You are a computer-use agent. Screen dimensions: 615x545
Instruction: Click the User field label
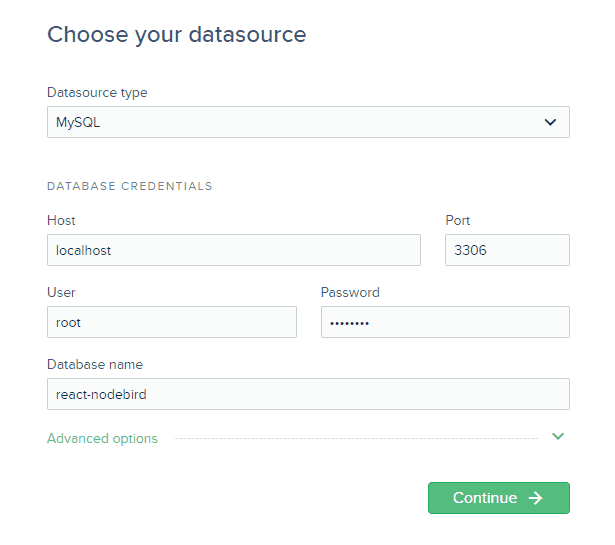tap(61, 292)
